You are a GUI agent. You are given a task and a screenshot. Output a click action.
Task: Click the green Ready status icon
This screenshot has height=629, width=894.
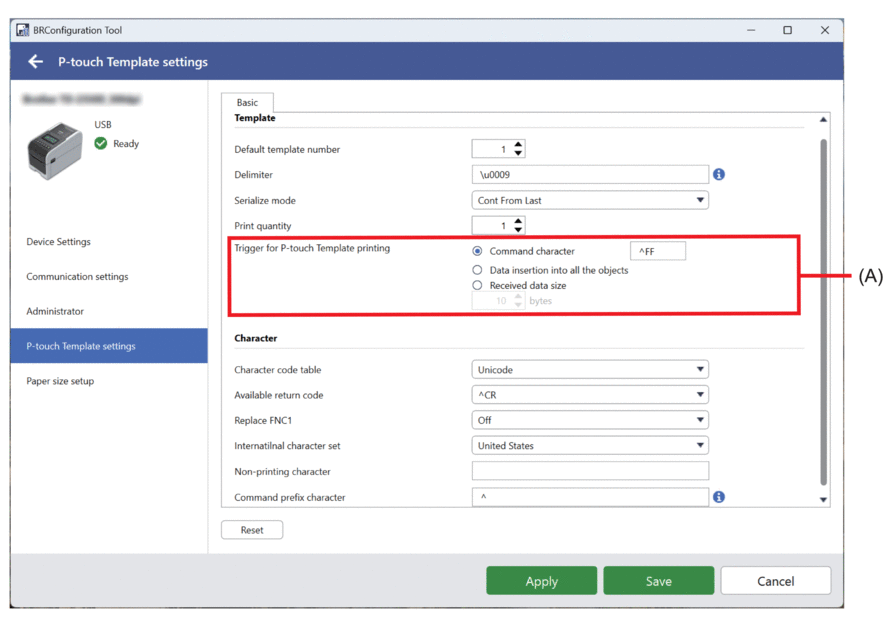pos(101,144)
